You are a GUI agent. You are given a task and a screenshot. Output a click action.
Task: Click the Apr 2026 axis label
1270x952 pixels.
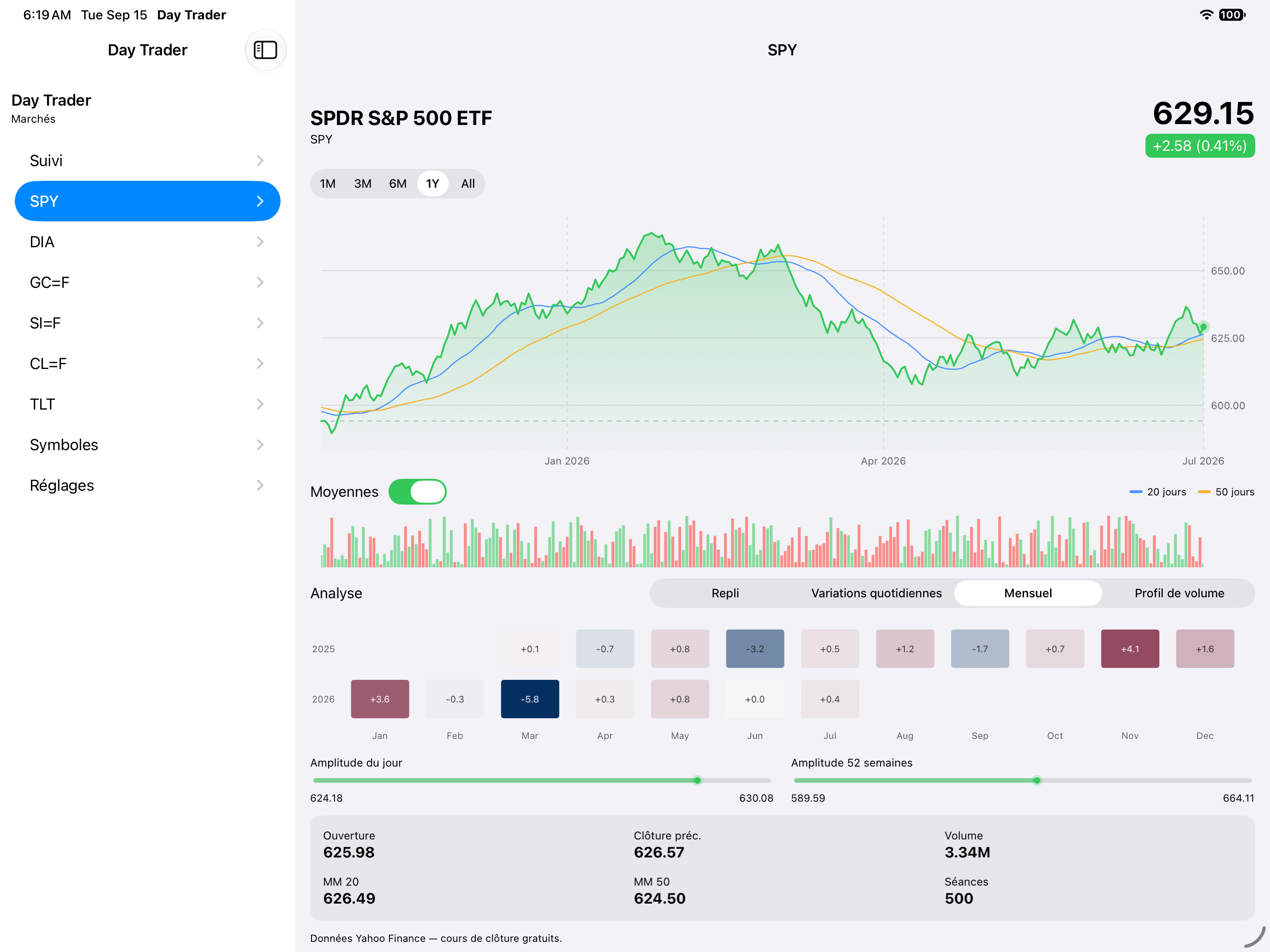(x=883, y=461)
